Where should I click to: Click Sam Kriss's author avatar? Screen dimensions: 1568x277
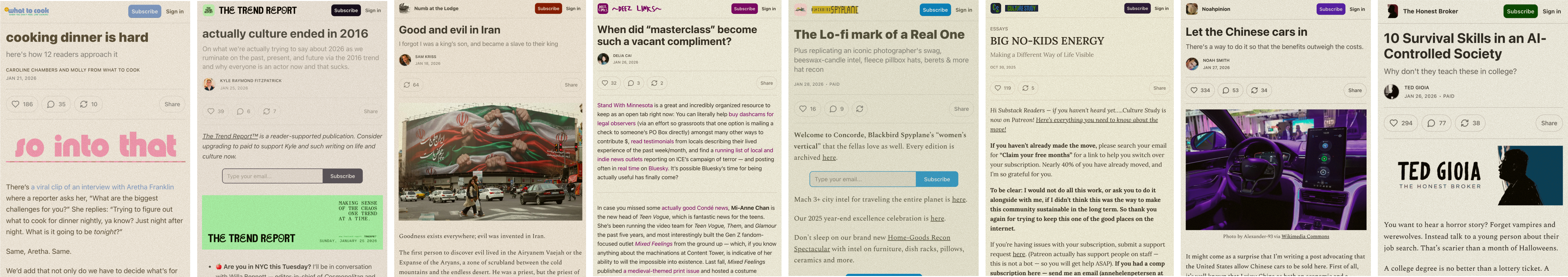tap(405, 60)
